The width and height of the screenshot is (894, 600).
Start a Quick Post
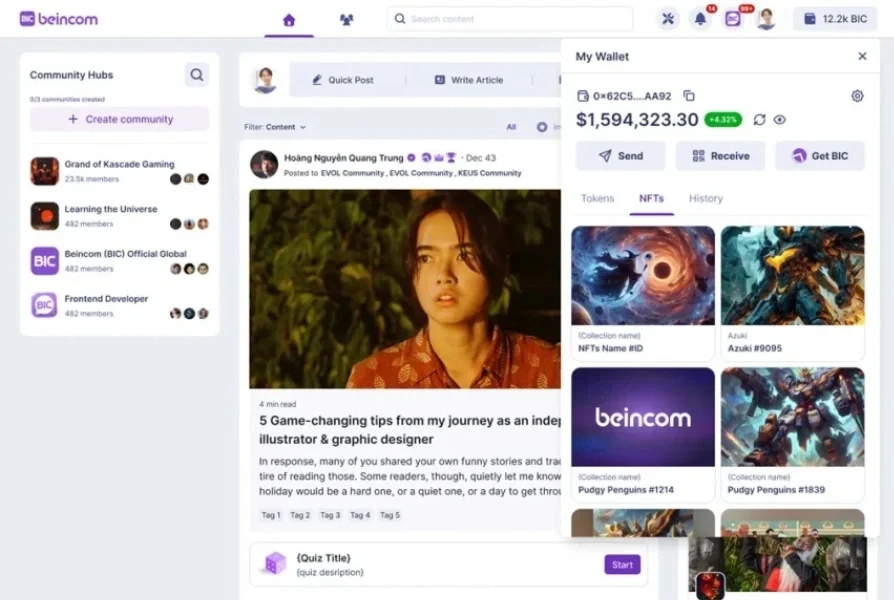click(x=343, y=80)
